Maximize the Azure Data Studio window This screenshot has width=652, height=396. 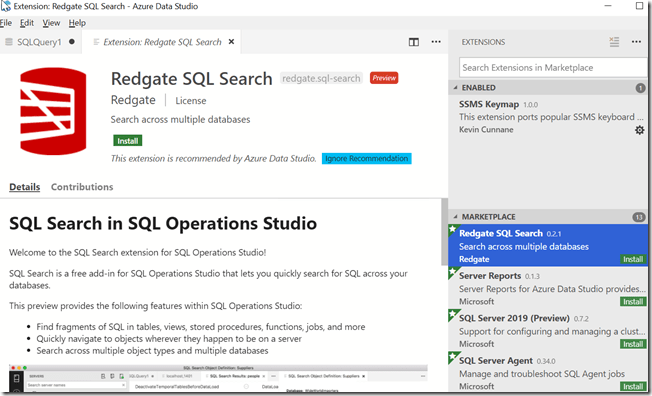640,6
